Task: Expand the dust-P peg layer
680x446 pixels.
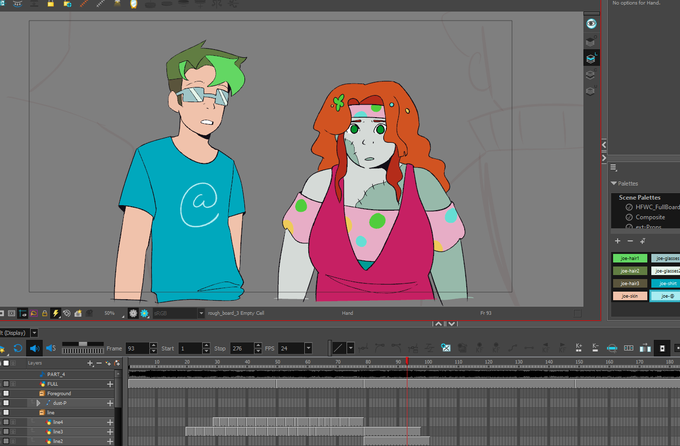Action: tap(38, 403)
